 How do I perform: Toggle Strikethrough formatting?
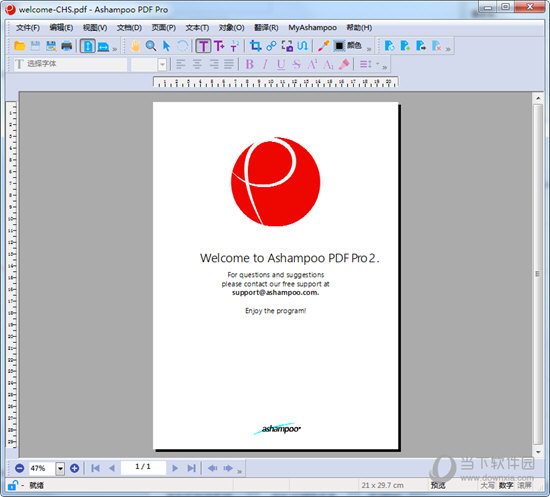pyautogui.click(x=297, y=64)
